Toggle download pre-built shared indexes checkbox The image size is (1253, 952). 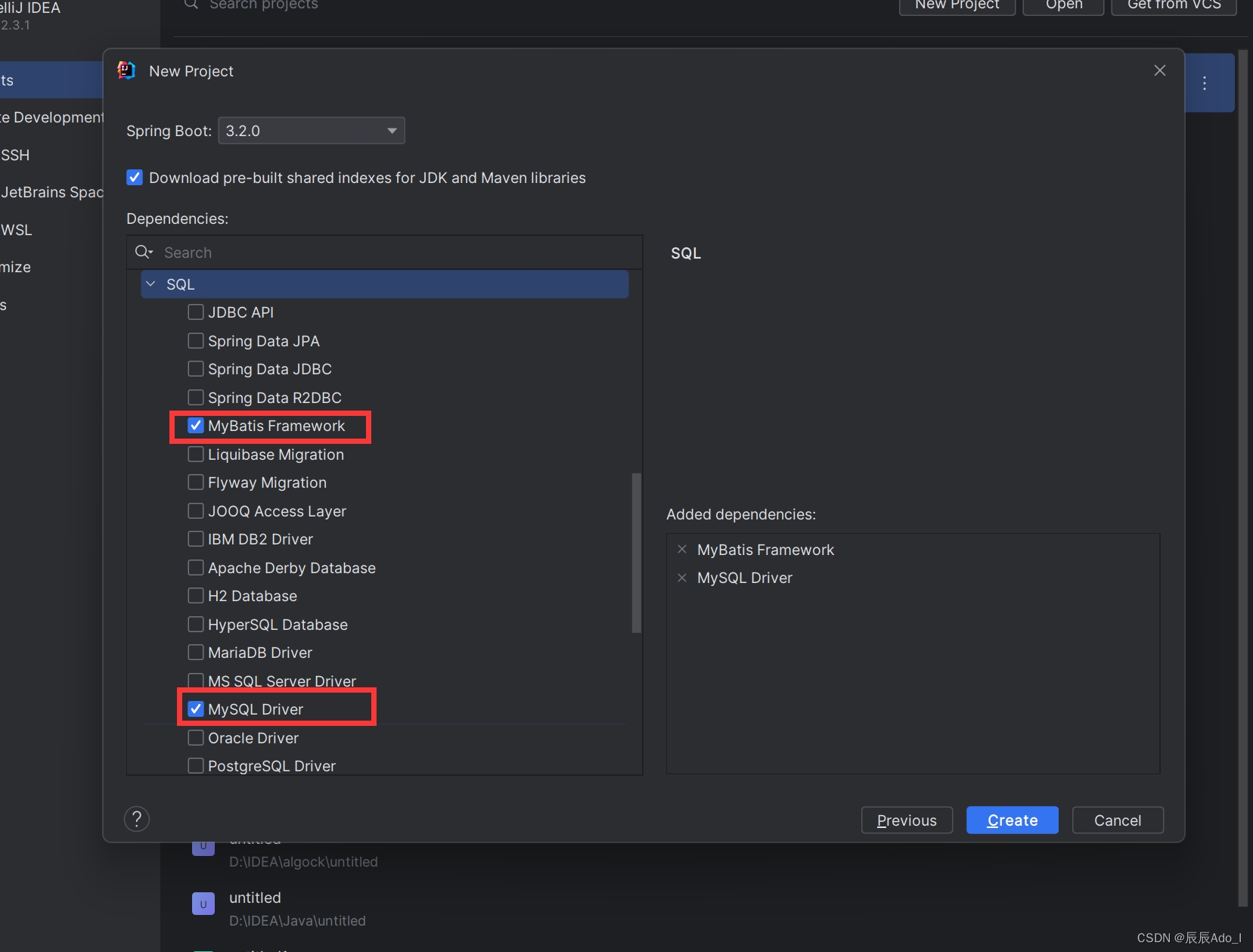tap(135, 178)
